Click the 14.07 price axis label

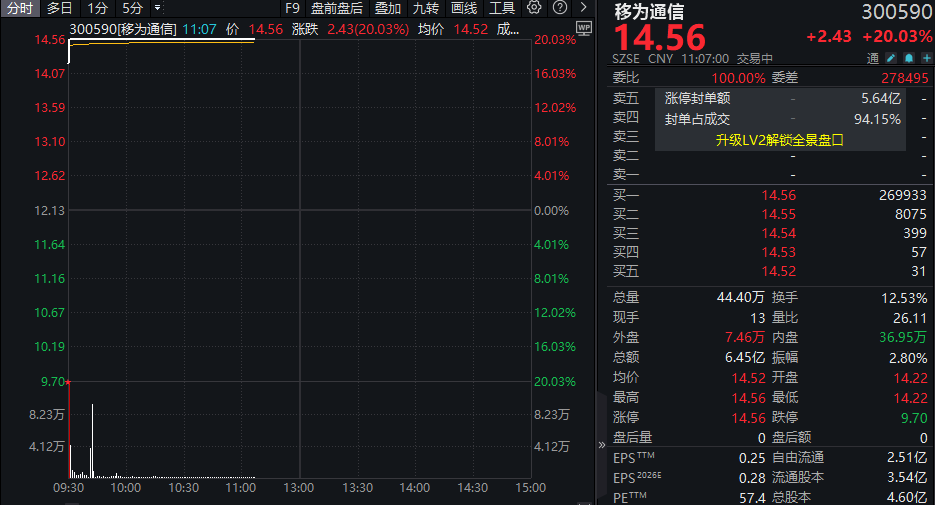[49, 74]
